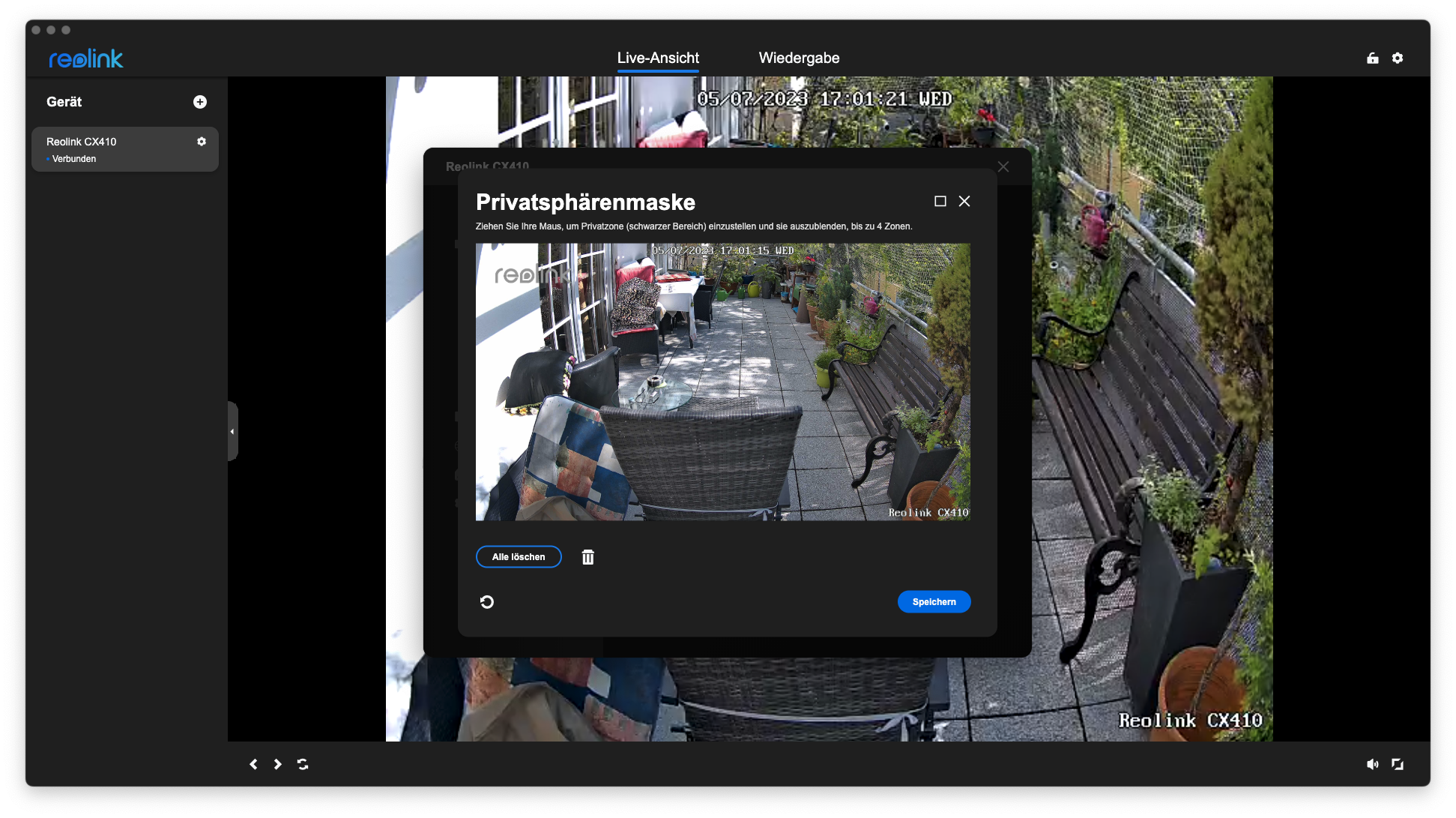Open the global settings gear icon
The width and height of the screenshot is (1456, 818).
click(1398, 58)
